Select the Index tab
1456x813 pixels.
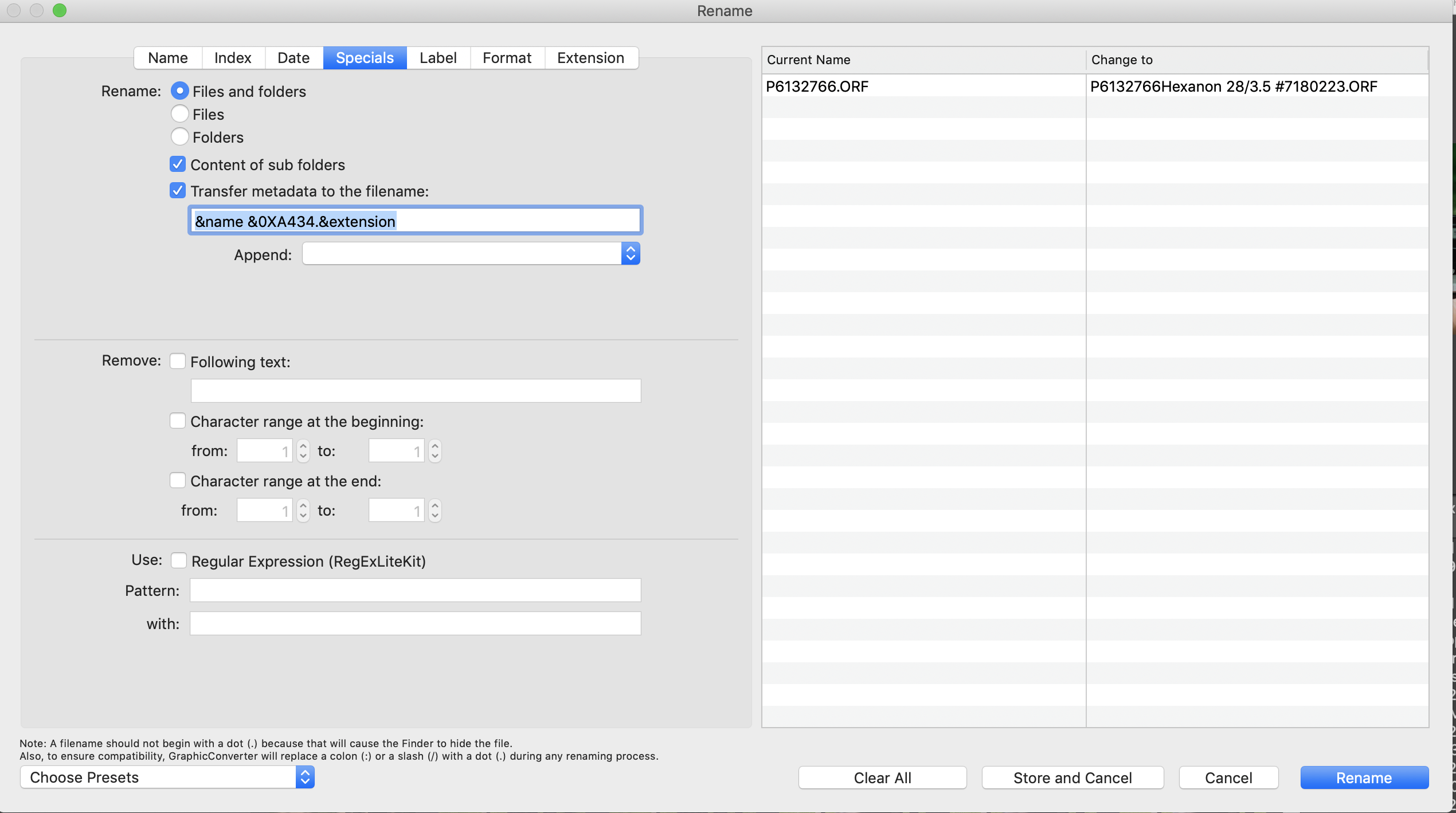coord(231,57)
